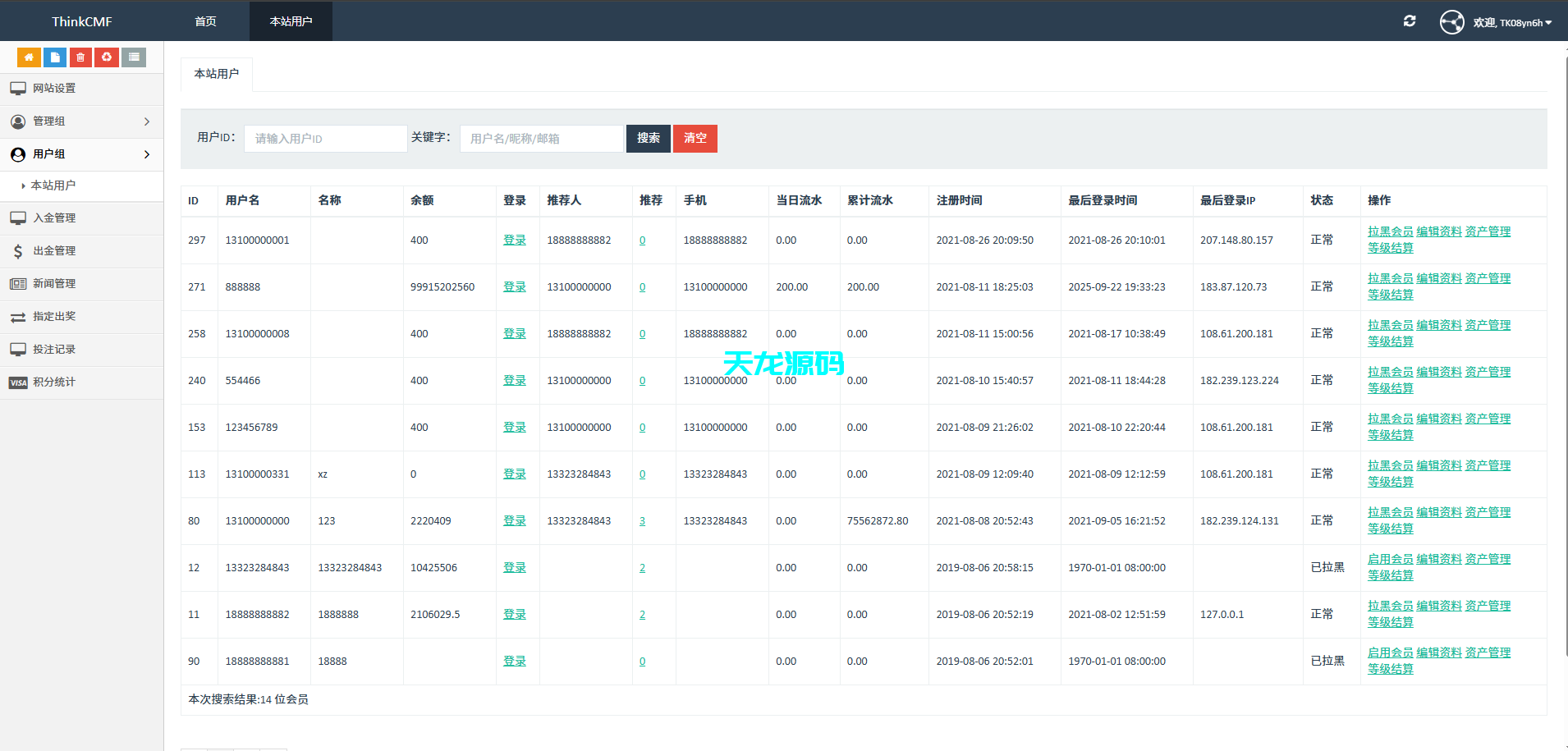
Task: Click 登录 link for user 888888
Action: pyautogui.click(x=514, y=287)
